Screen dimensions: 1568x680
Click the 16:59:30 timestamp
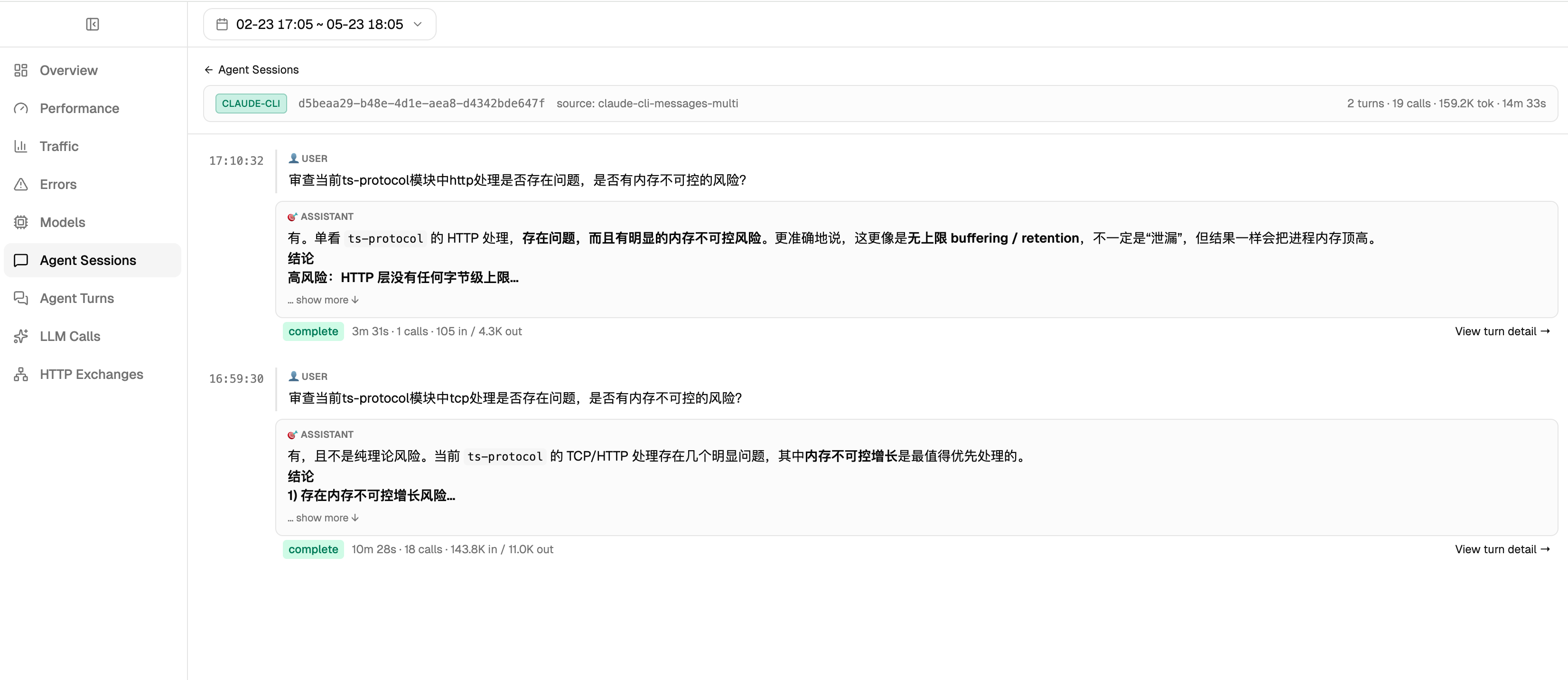click(x=236, y=379)
